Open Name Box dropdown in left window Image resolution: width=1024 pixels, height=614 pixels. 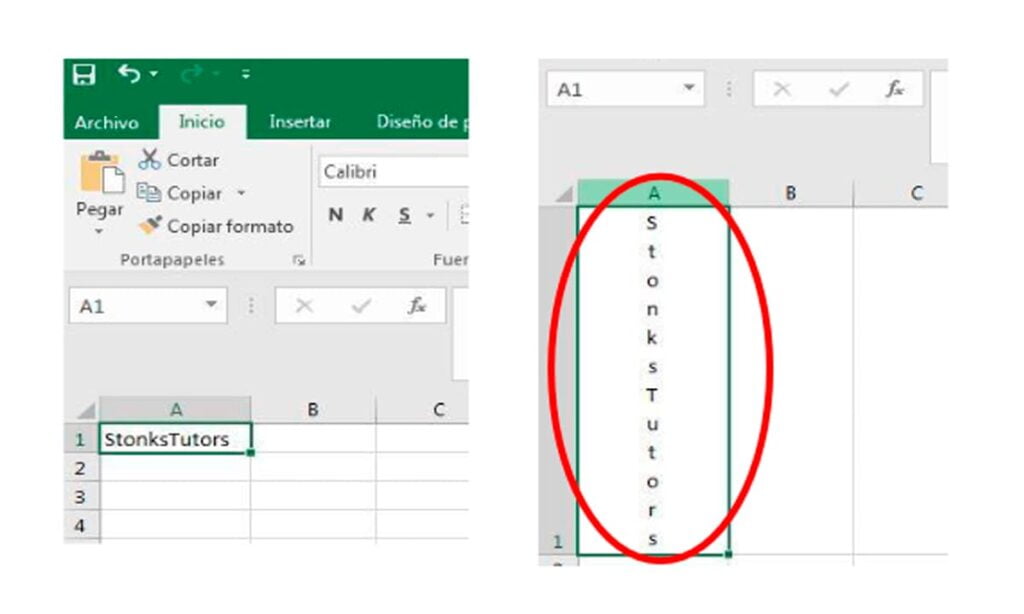click(212, 304)
